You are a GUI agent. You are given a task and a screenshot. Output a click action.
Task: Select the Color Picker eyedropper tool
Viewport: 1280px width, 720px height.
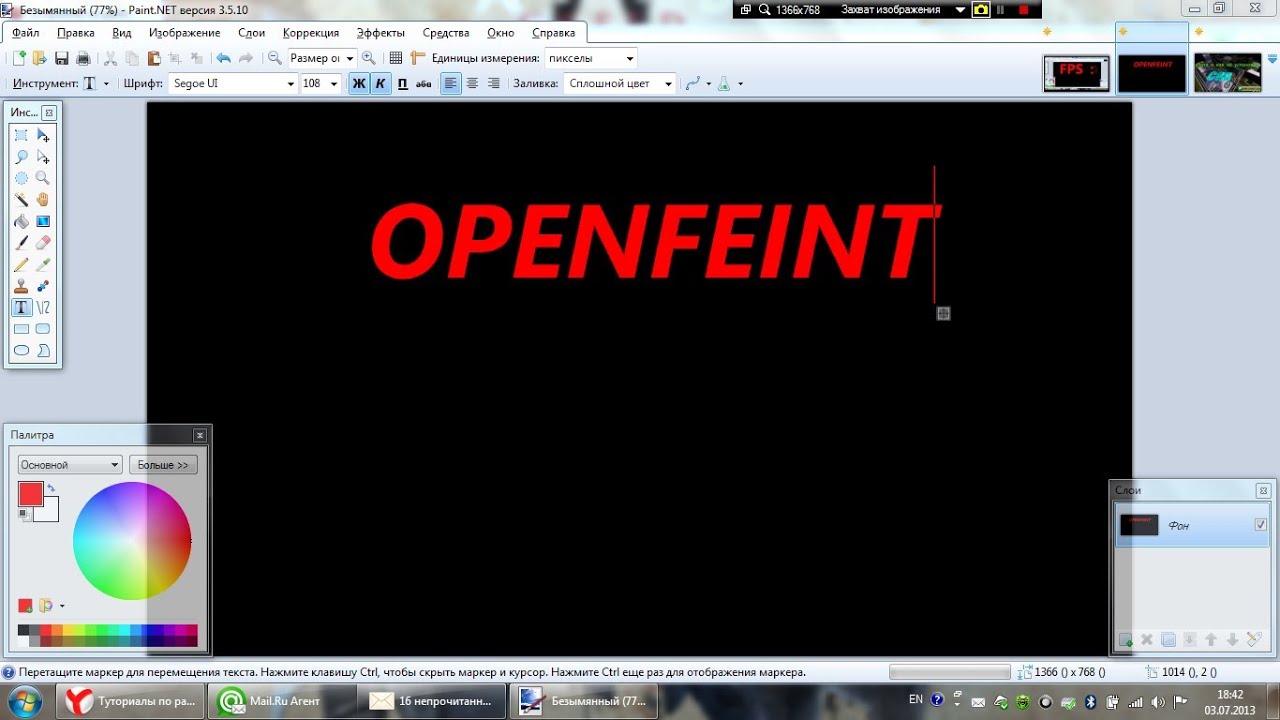(43, 265)
